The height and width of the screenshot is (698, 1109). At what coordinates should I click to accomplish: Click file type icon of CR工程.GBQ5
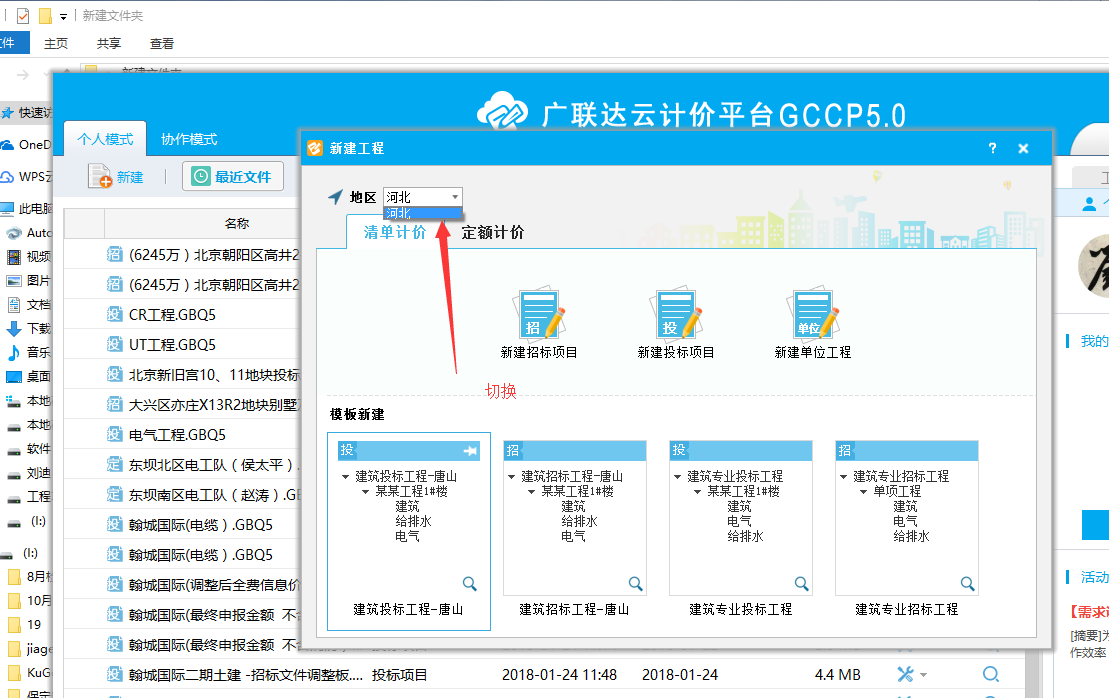pyautogui.click(x=115, y=314)
